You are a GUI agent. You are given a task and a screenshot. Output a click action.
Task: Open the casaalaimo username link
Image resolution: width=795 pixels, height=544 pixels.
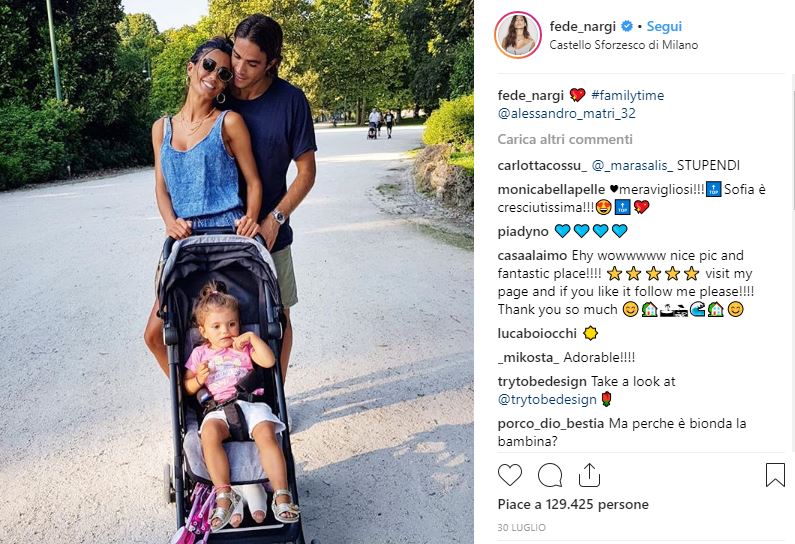click(532, 256)
